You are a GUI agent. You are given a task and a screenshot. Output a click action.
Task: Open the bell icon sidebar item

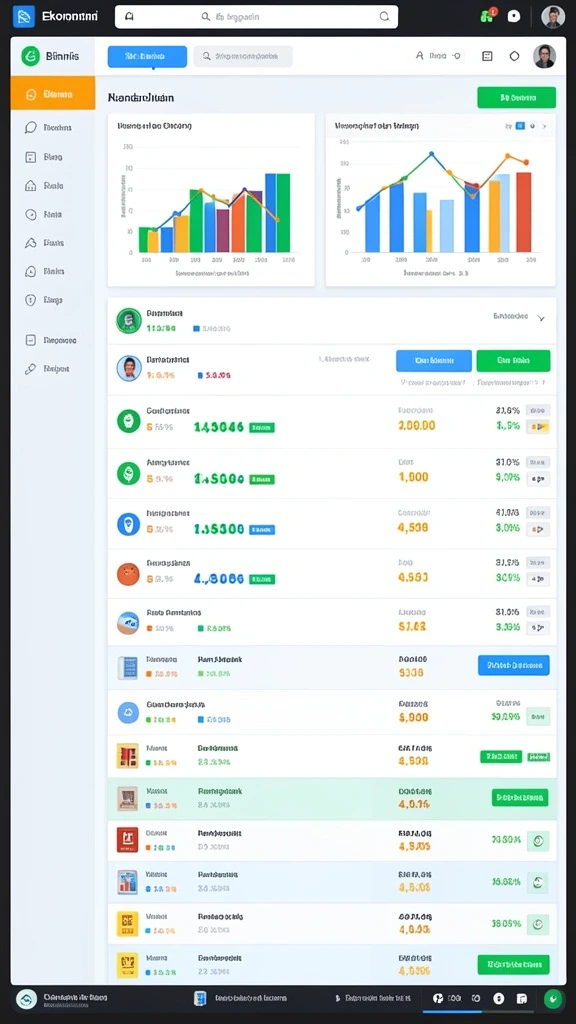click(x=30, y=271)
